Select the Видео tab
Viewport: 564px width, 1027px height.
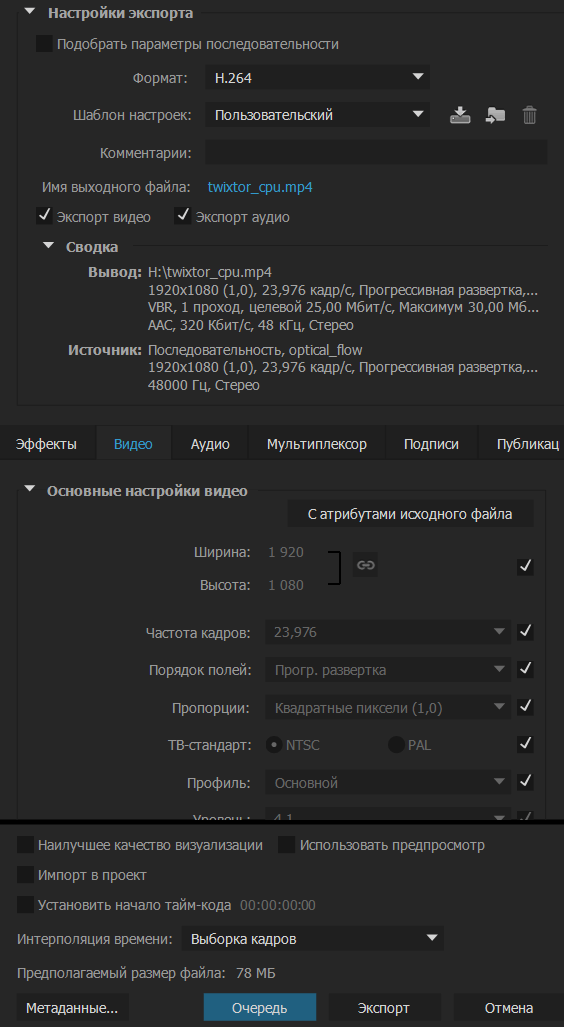(x=133, y=444)
